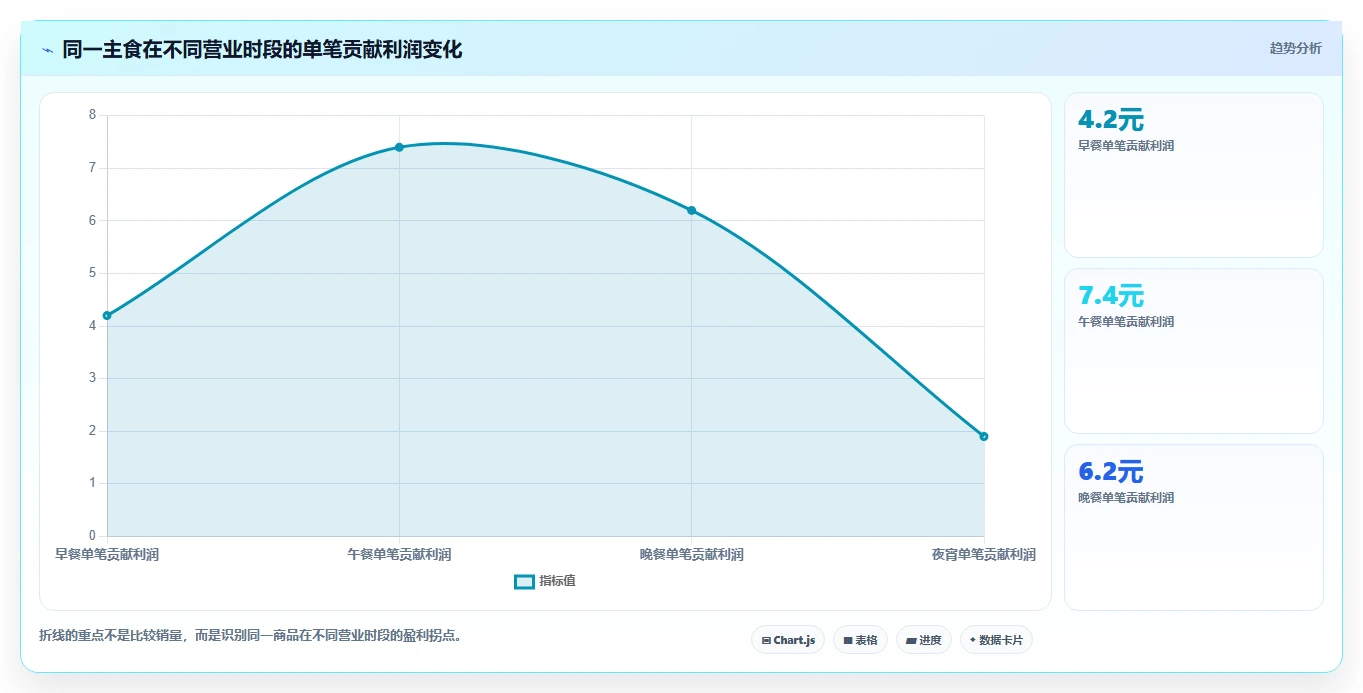Select the 数据卡片 tag chip

click(x=996, y=640)
